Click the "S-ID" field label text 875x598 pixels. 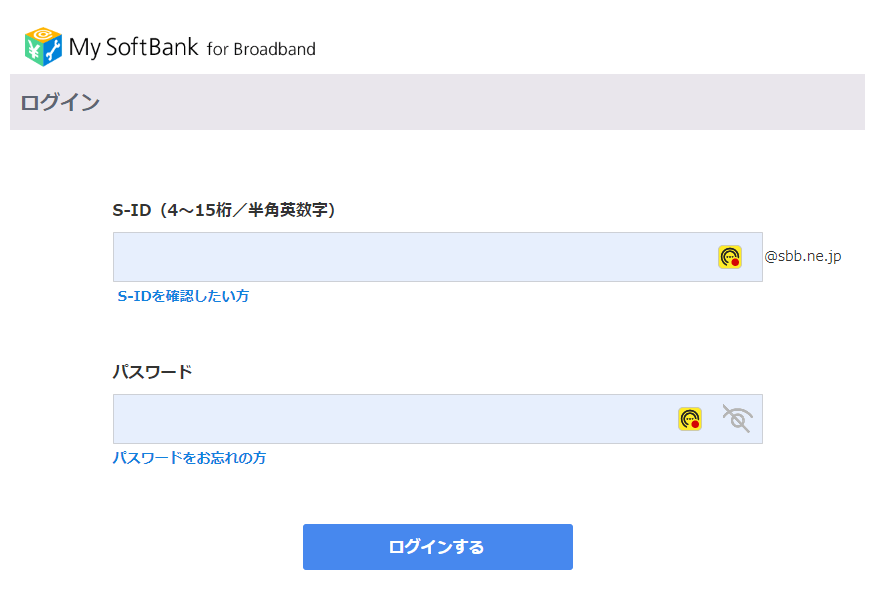pos(131,210)
